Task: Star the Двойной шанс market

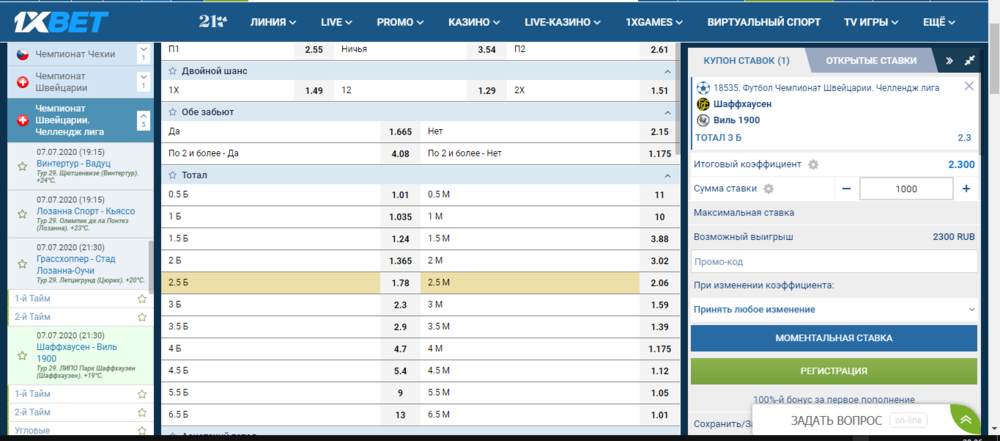Action: 172,71
